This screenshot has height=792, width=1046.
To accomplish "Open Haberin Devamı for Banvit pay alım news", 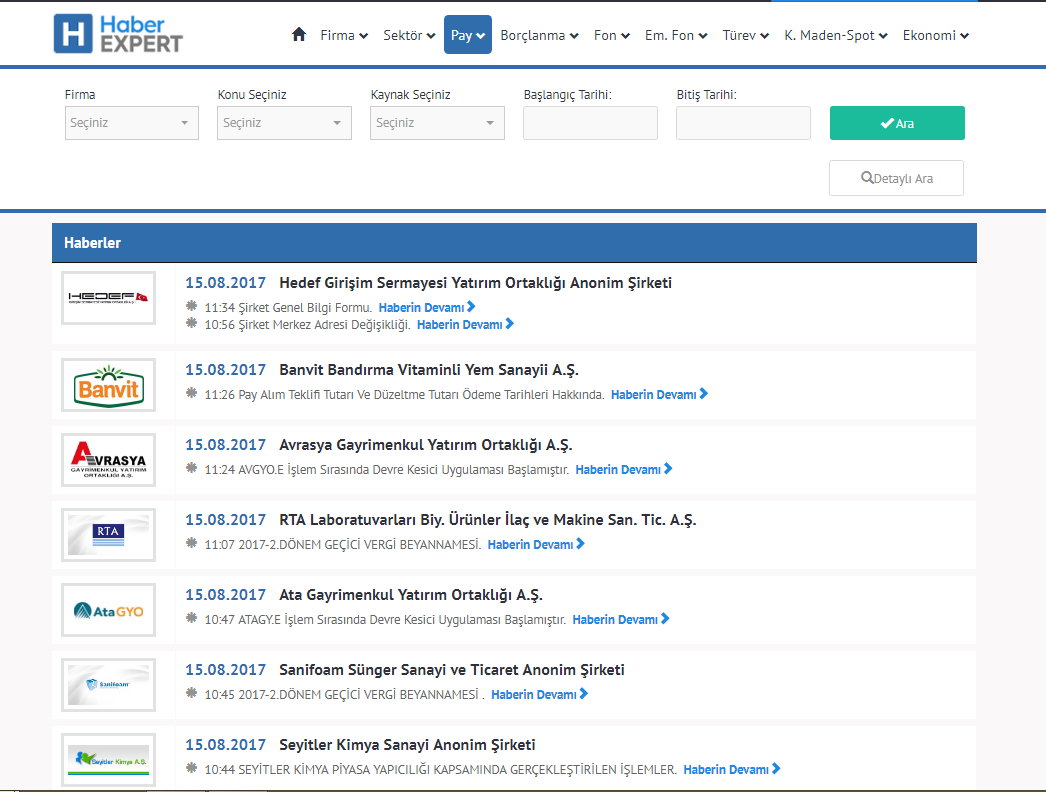I will 660,395.
